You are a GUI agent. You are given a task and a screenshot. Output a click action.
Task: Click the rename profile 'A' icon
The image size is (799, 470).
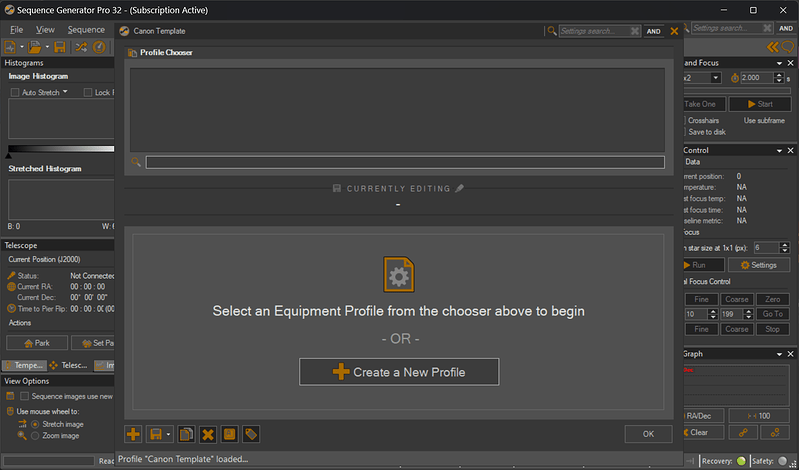pos(230,434)
